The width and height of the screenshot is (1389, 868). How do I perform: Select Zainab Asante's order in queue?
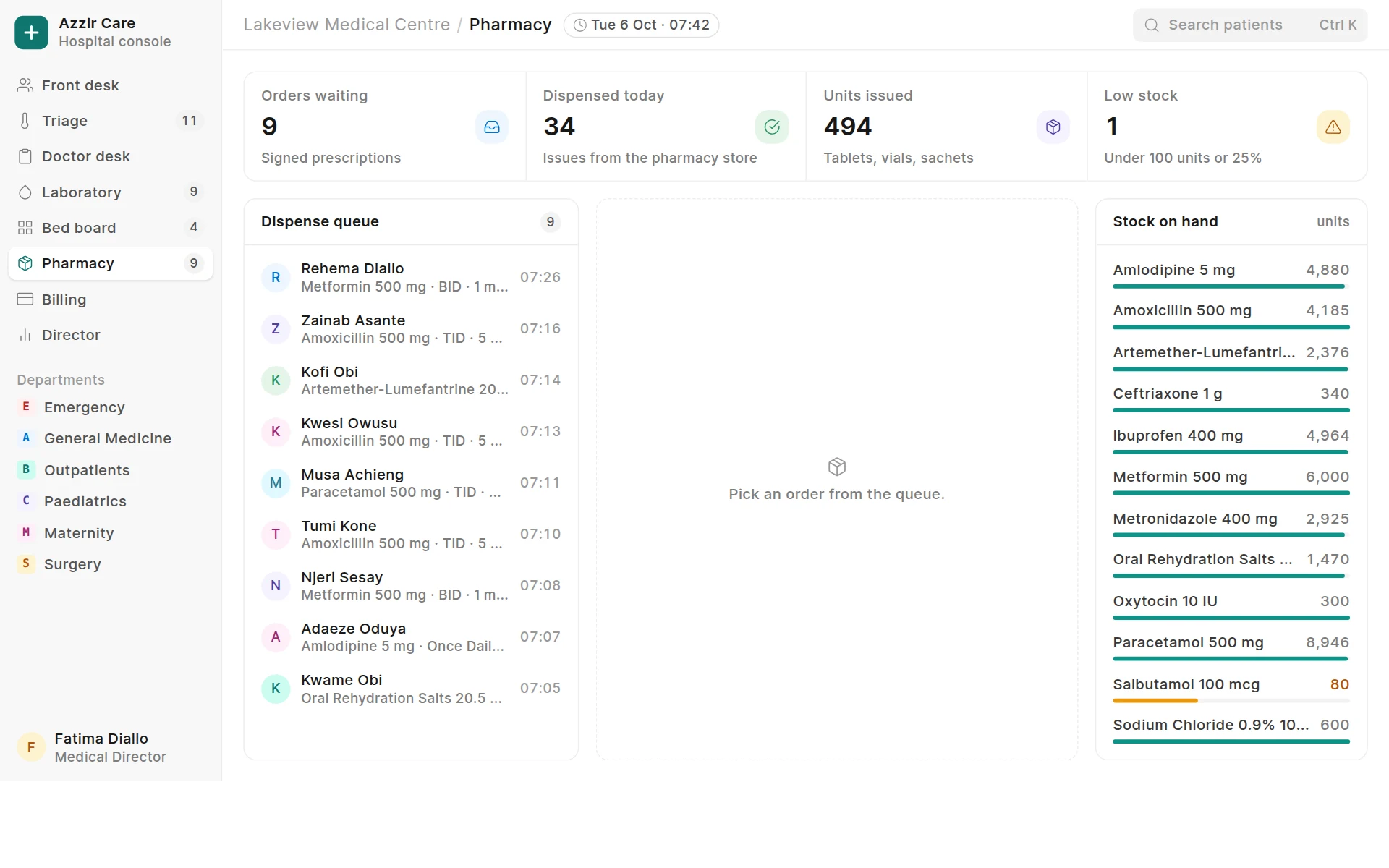tap(411, 329)
